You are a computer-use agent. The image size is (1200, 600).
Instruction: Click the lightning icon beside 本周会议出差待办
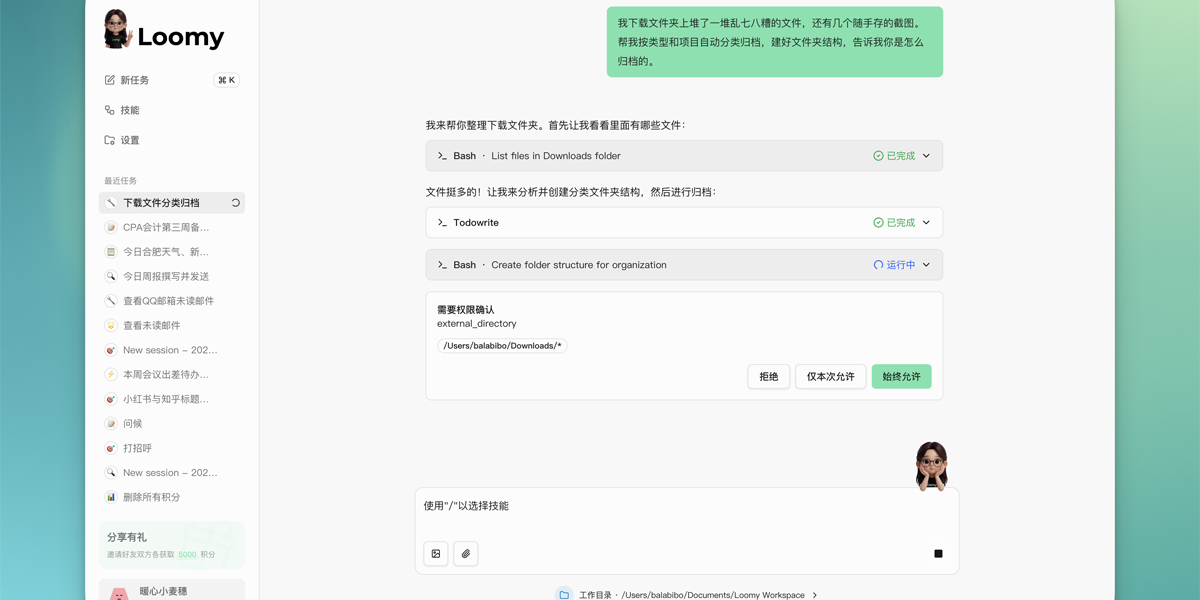coord(111,374)
